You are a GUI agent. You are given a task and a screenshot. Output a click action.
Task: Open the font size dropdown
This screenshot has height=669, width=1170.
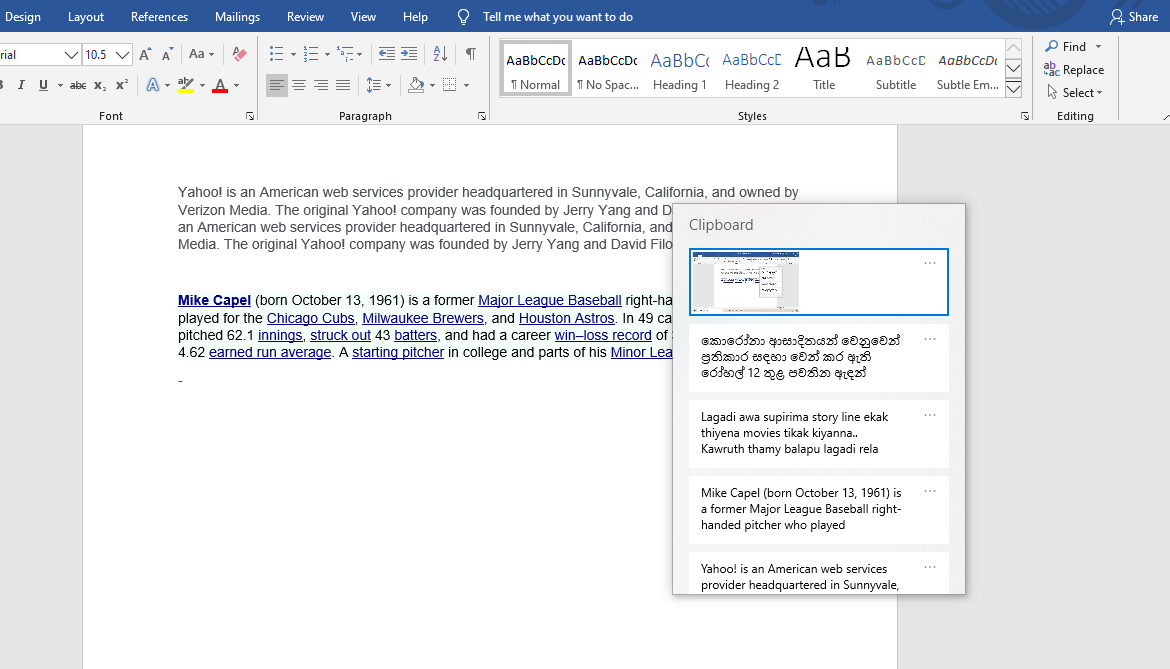(x=123, y=54)
